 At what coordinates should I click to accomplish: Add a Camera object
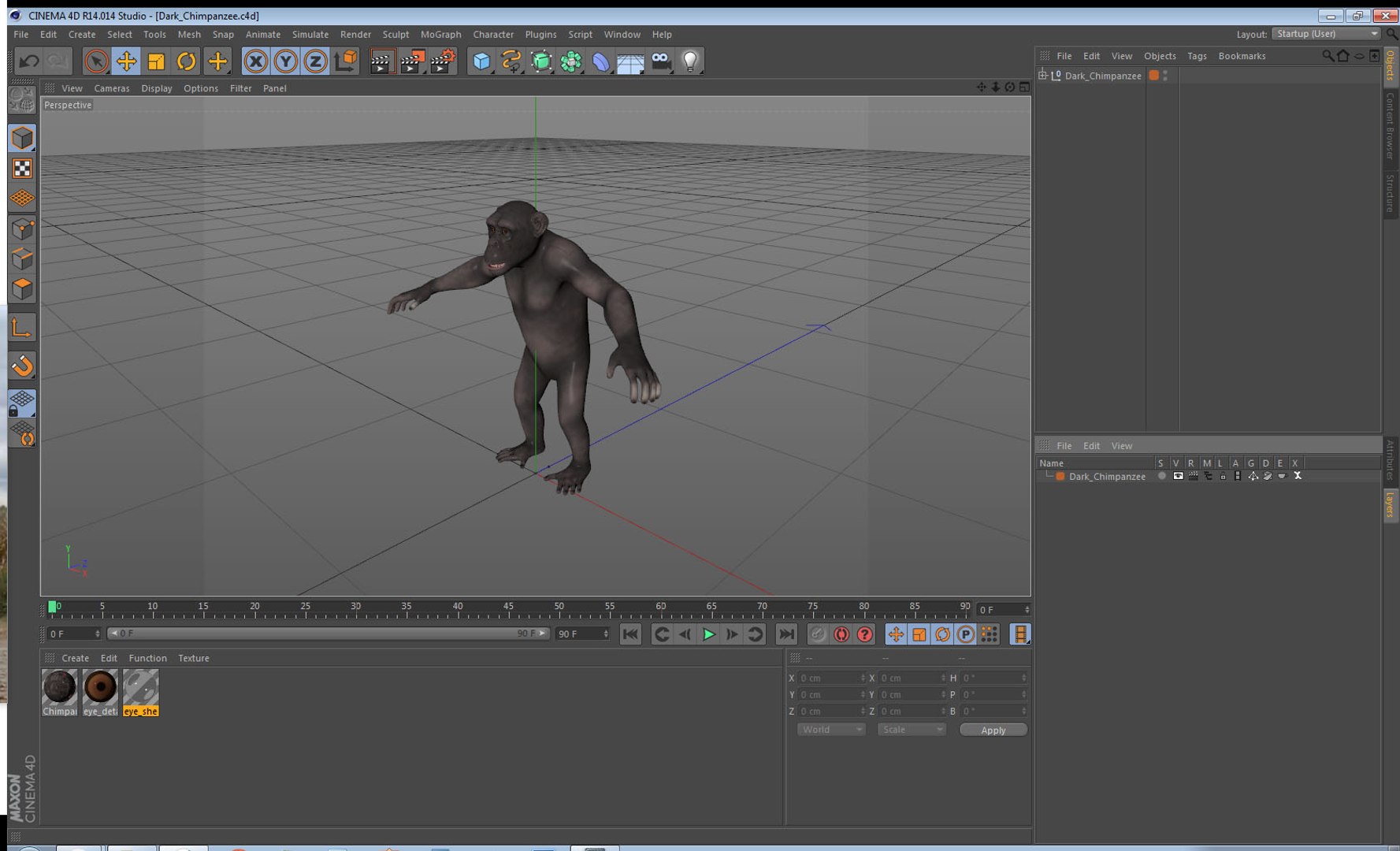pyautogui.click(x=660, y=61)
